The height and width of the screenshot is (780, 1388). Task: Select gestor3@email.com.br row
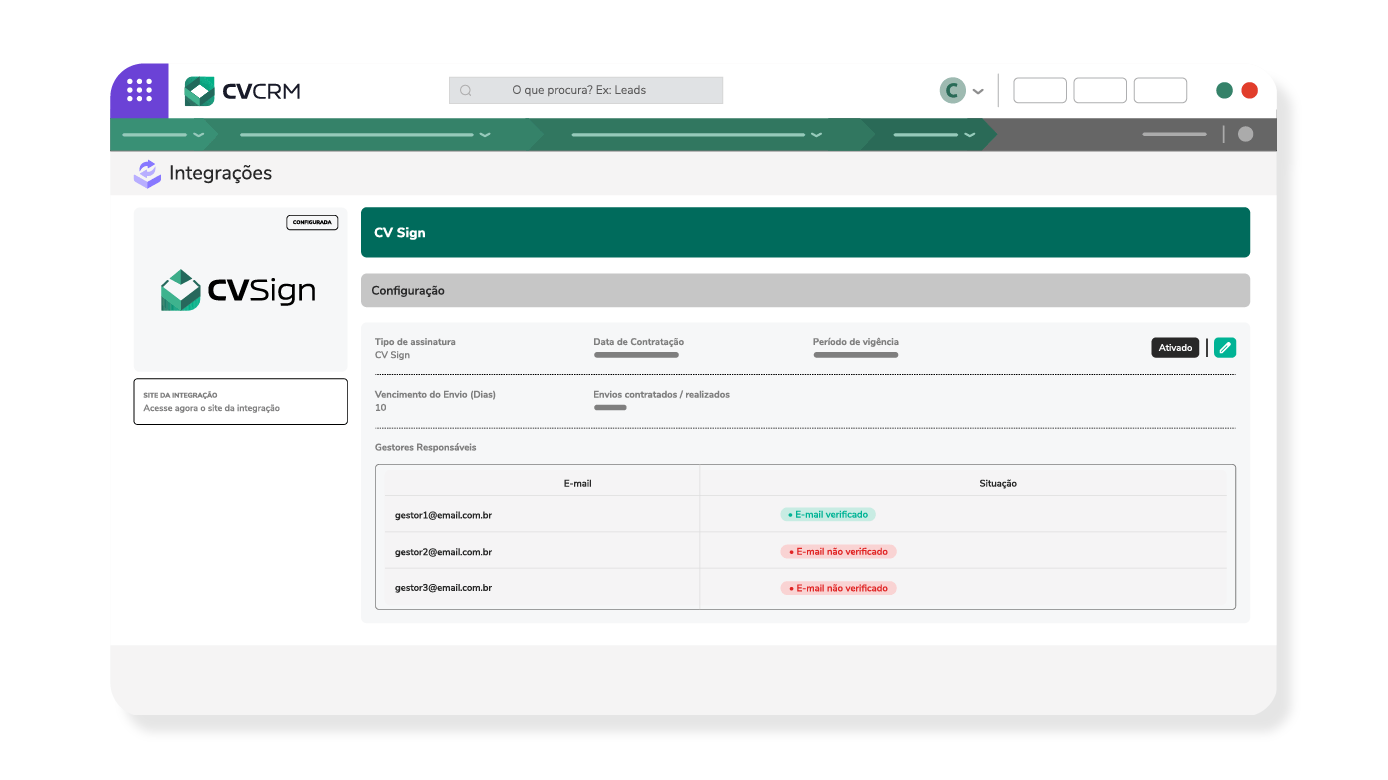coord(805,588)
